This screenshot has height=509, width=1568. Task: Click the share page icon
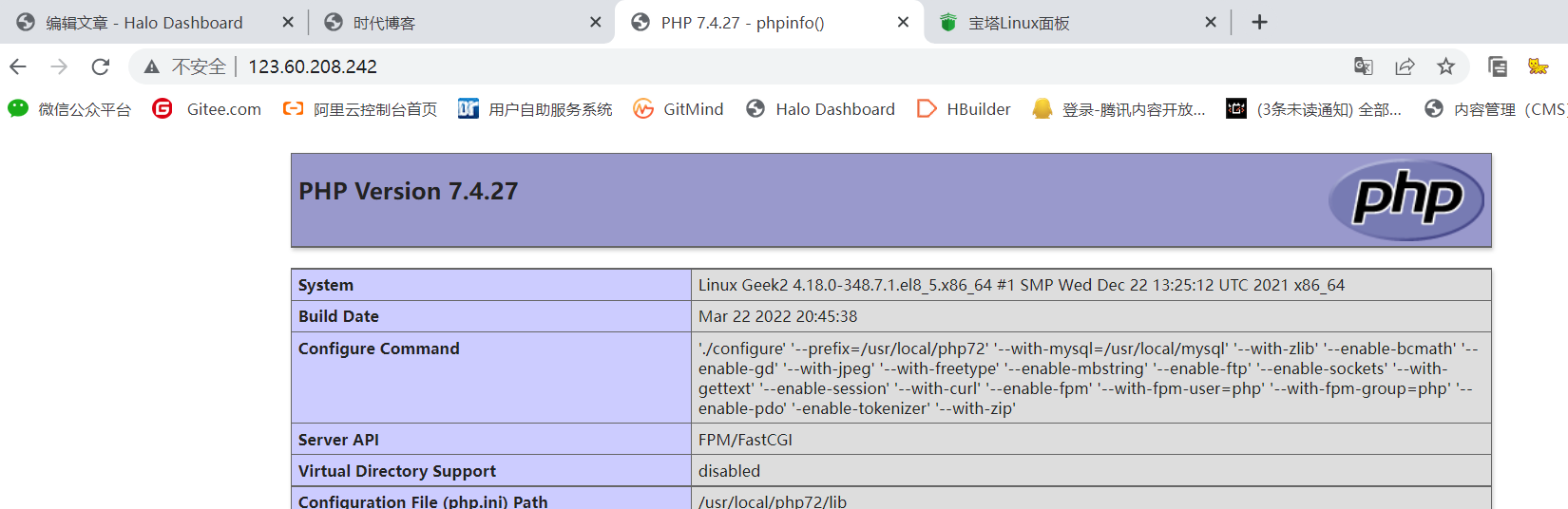(x=1405, y=66)
